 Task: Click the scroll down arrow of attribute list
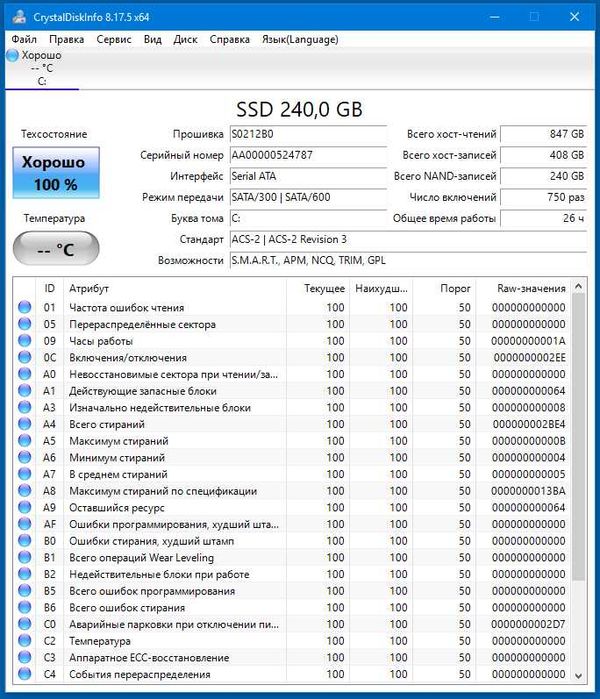coord(578,675)
